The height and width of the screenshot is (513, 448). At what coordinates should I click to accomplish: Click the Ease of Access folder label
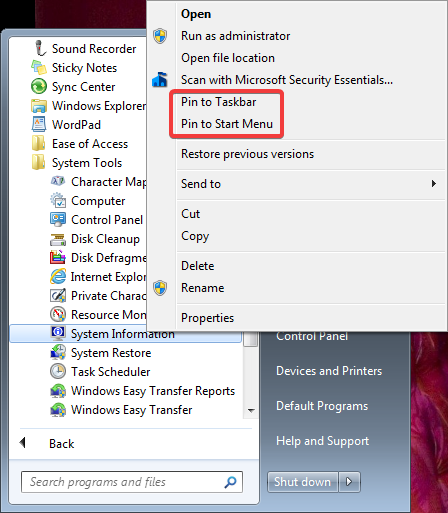point(90,144)
